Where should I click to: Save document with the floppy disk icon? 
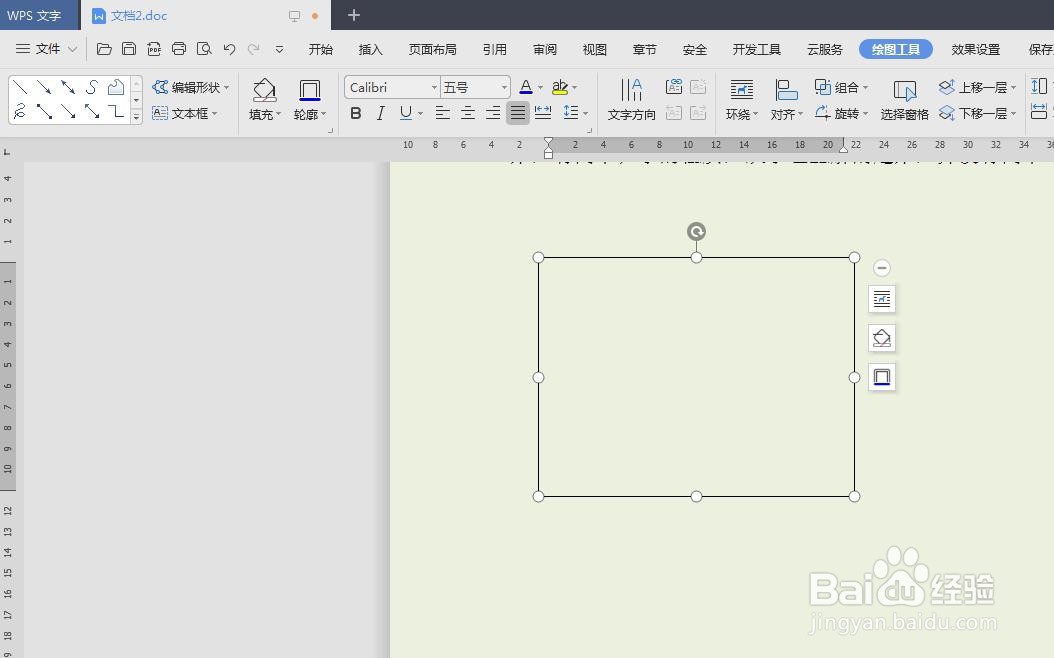tap(128, 49)
